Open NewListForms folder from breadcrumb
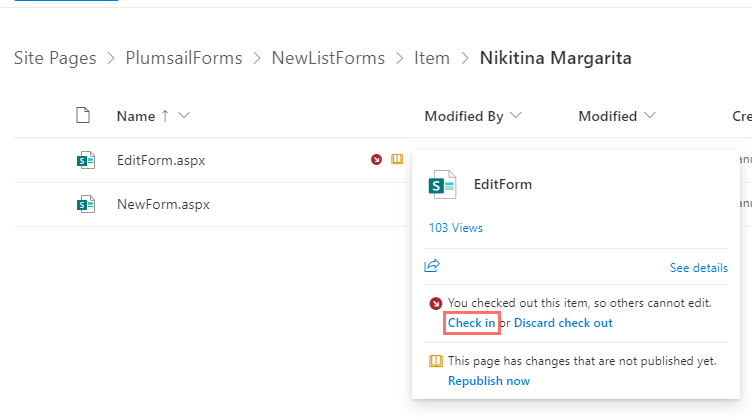The image size is (752, 420). tap(328, 58)
